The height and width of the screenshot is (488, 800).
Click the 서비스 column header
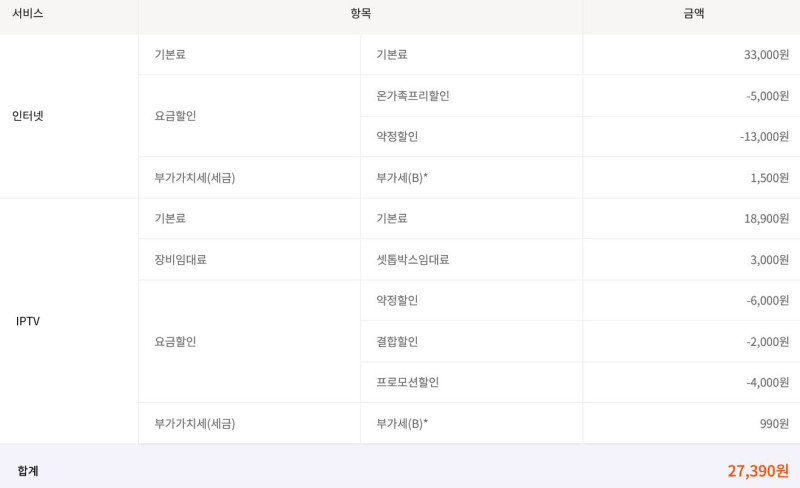point(28,14)
